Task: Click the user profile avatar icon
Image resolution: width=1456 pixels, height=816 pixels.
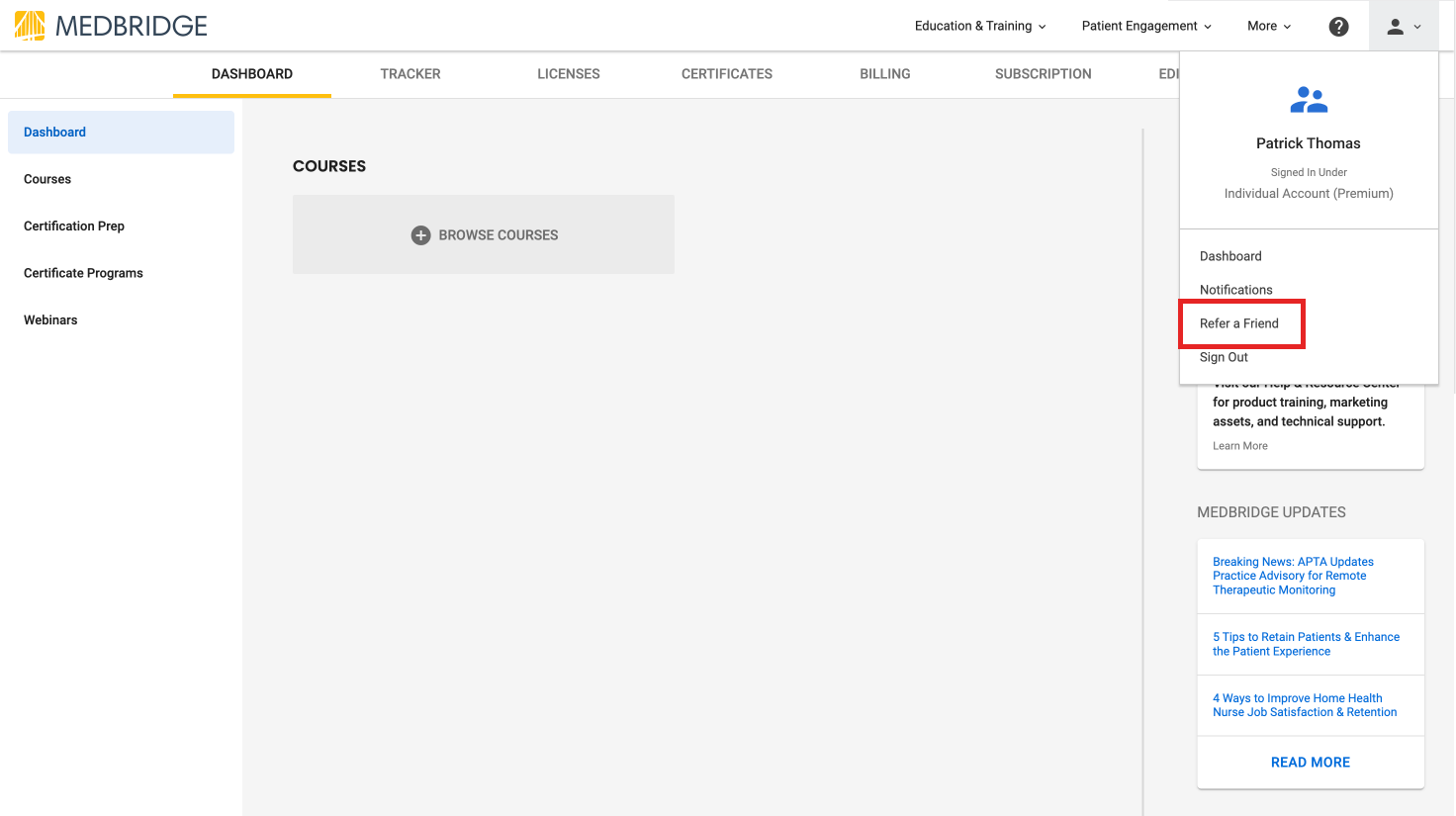Action: 1395,27
